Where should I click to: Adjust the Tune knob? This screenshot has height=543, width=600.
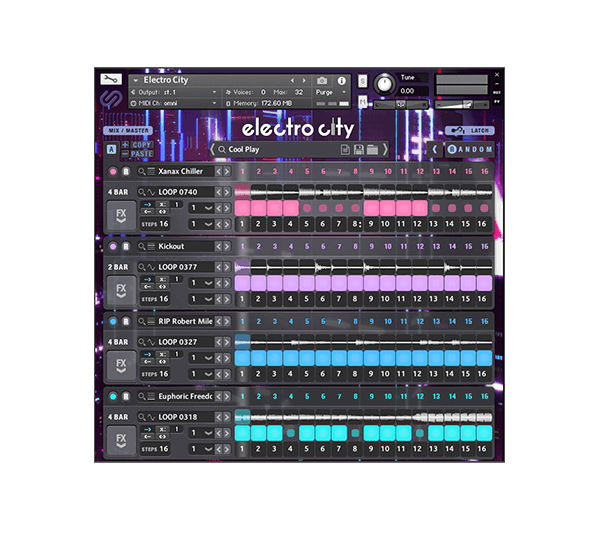pos(384,84)
